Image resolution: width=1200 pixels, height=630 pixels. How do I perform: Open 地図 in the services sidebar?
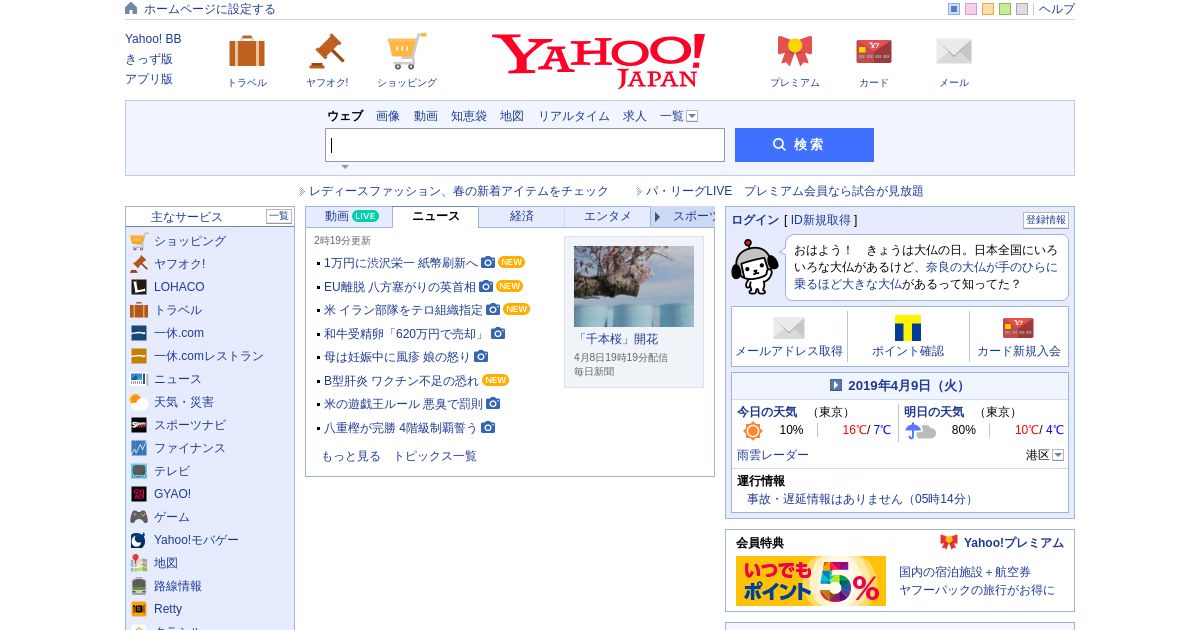(x=166, y=563)
